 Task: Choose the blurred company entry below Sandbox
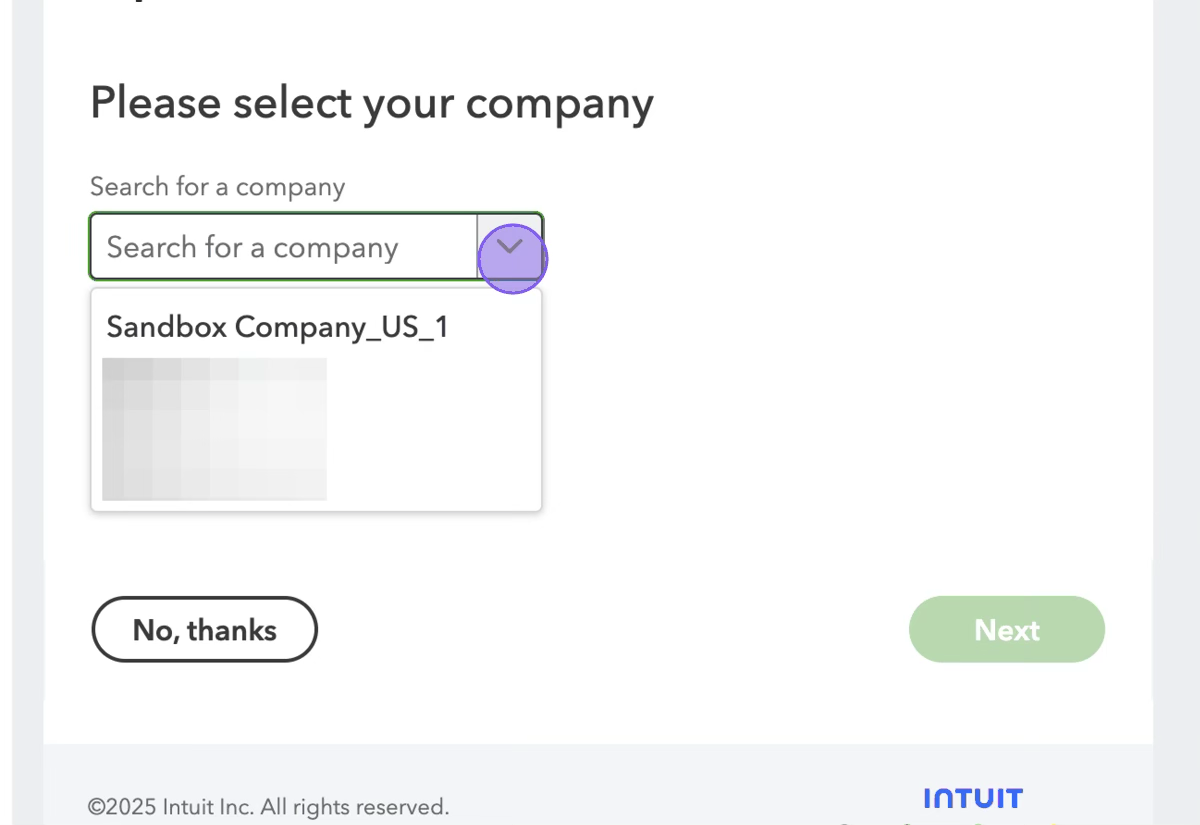pyautogui.click(x=215, y=428)
